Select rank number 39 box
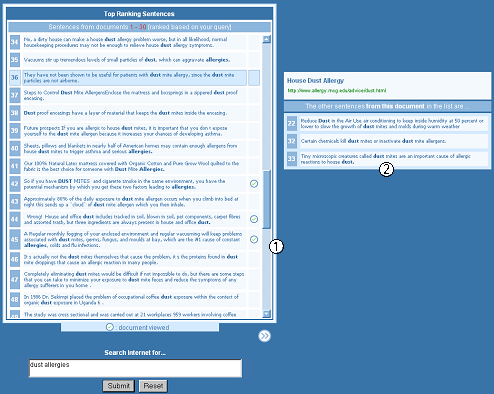This screenshot has height=394, width=494. [15, 131]
